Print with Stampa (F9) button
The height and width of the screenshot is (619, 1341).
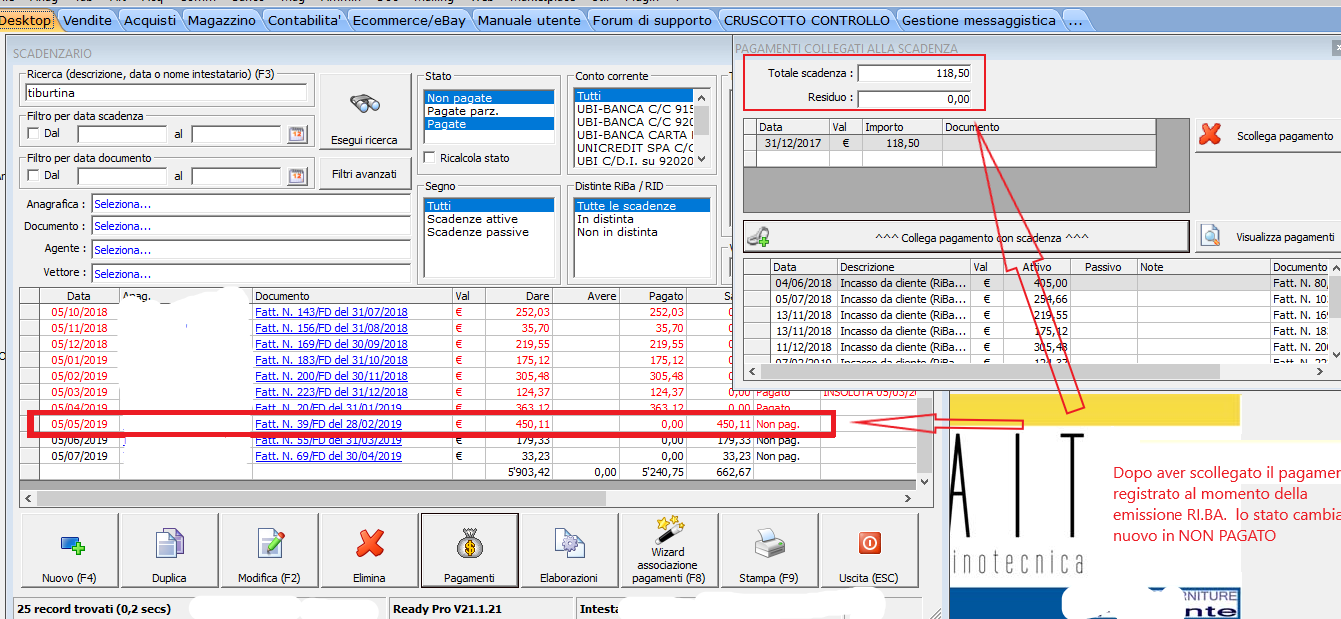(768, 550)
